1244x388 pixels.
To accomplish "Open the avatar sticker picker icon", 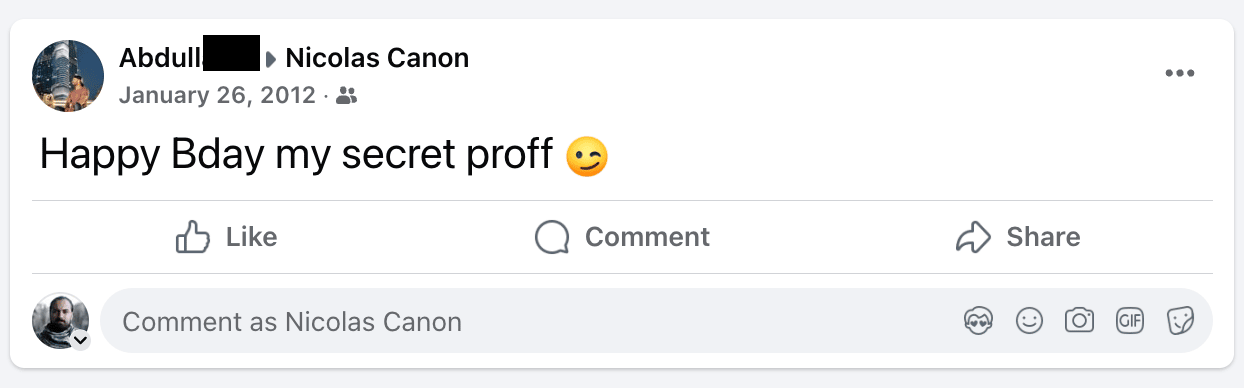I will click(978, 321).
